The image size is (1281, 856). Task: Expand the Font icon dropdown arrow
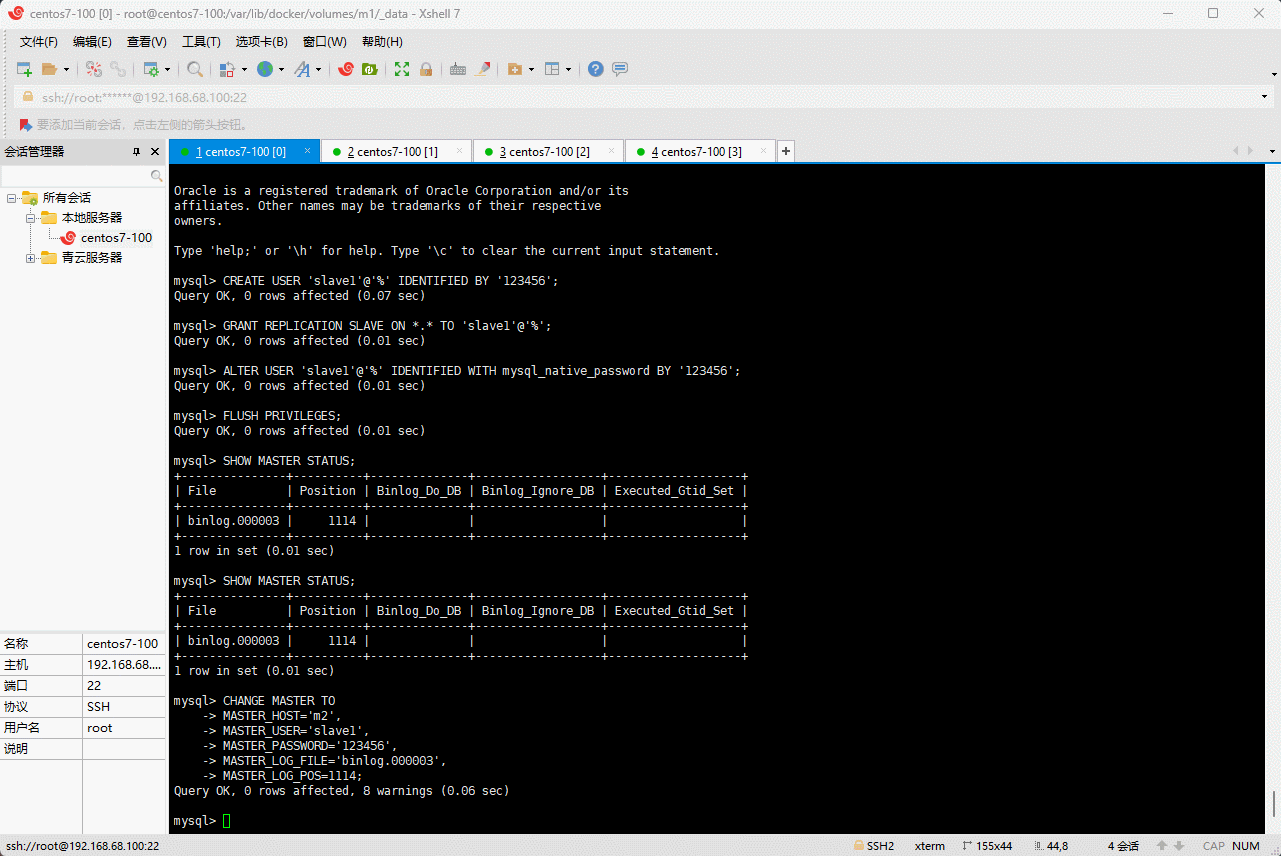318,69
